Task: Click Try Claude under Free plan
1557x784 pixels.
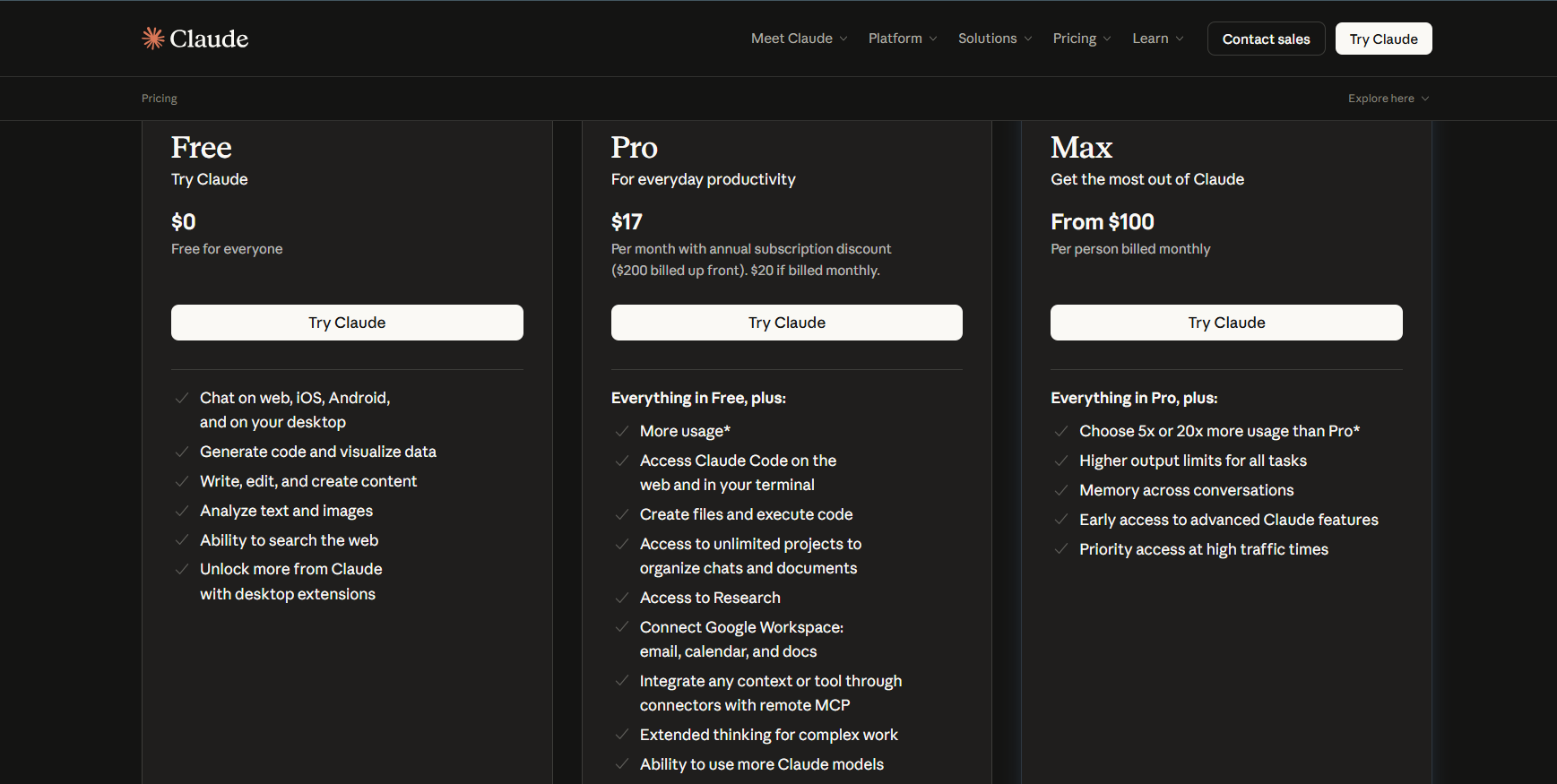Action: point(347,323)
